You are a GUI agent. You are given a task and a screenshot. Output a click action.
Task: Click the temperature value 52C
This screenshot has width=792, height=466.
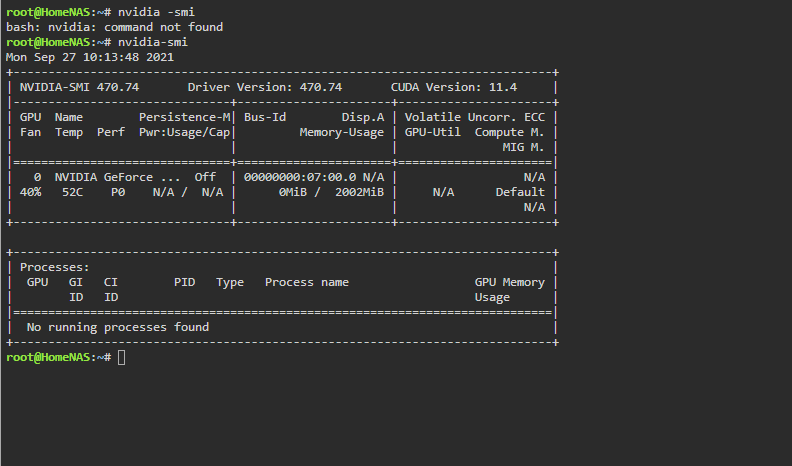(72, 192)
